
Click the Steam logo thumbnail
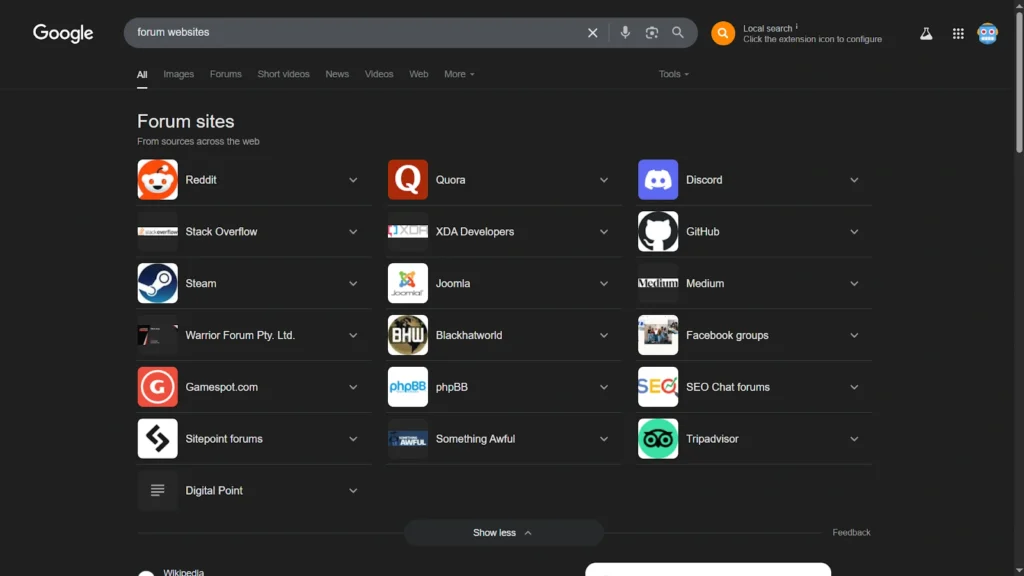pos(157,283)
